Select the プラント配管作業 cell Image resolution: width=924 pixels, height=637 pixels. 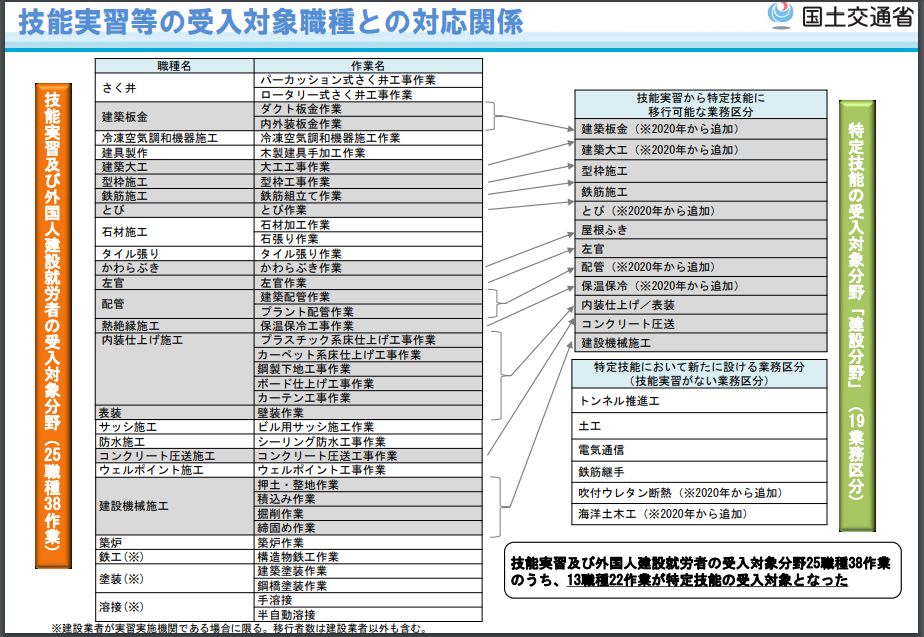click(368, 311)
